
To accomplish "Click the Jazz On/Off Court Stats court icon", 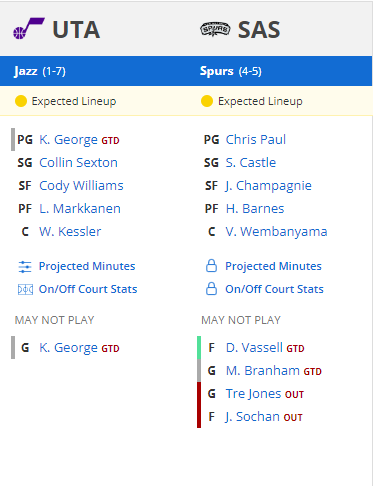I will (x=25, y=289).
